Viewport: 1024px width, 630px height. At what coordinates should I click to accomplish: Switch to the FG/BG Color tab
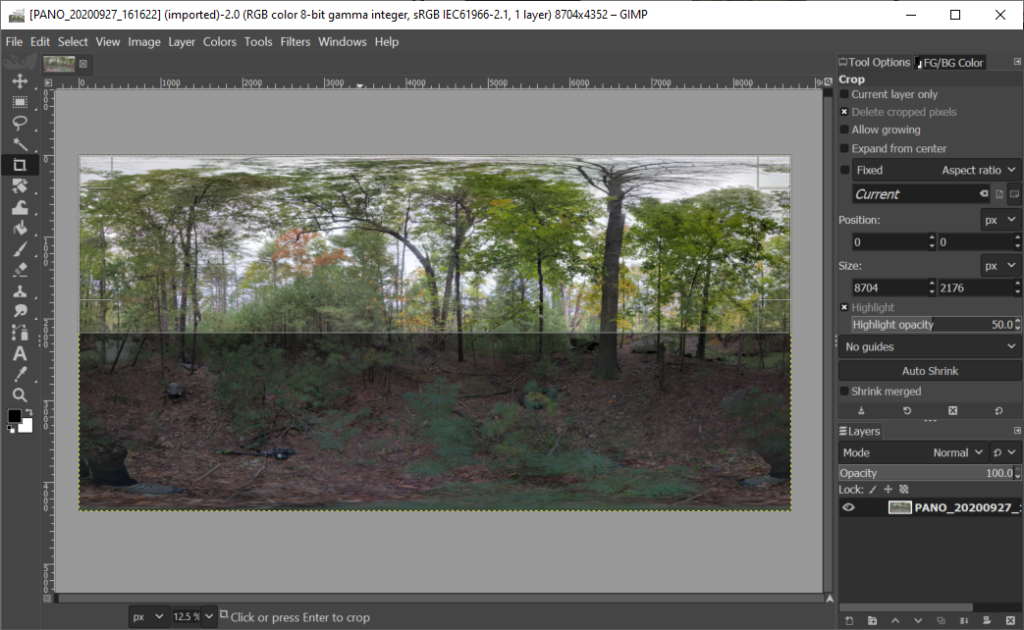click(x=951, y=62)
